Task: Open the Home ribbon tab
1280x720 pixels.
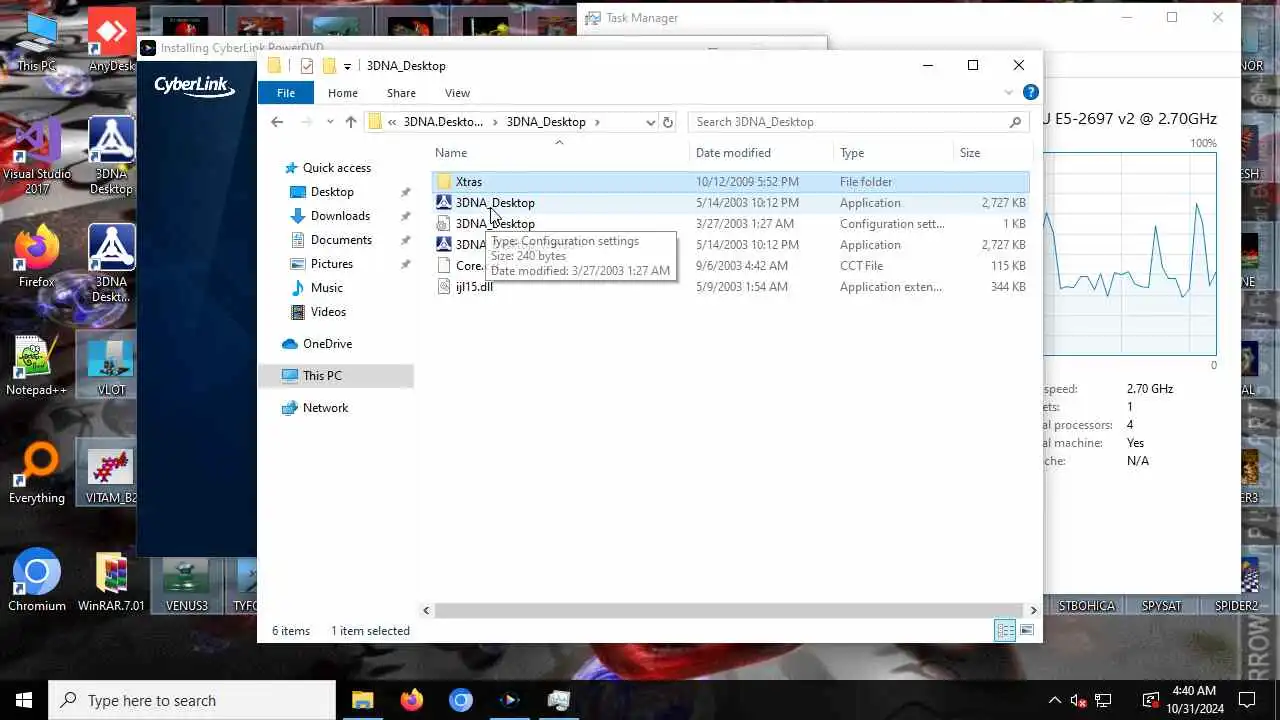Action: pos(343,93)
